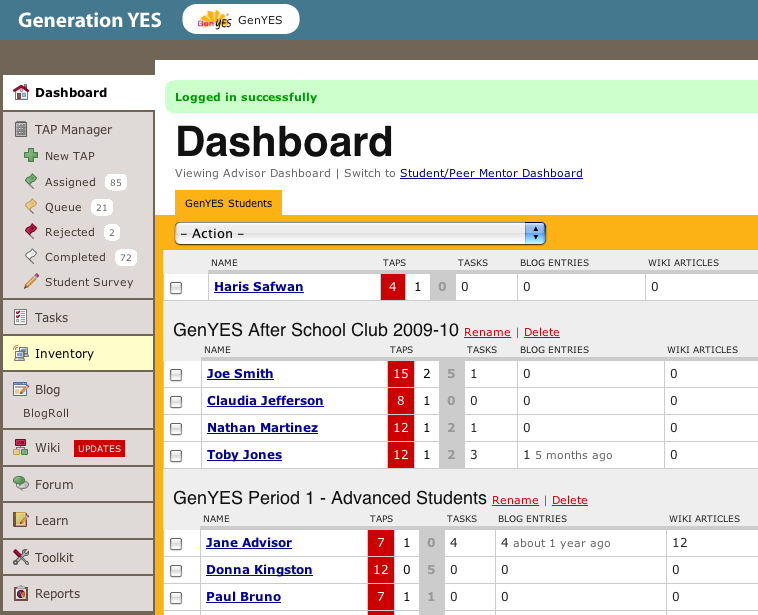Click the GenYES sun logo
Viewport: 758px width, 615px height.
point(215,20)
